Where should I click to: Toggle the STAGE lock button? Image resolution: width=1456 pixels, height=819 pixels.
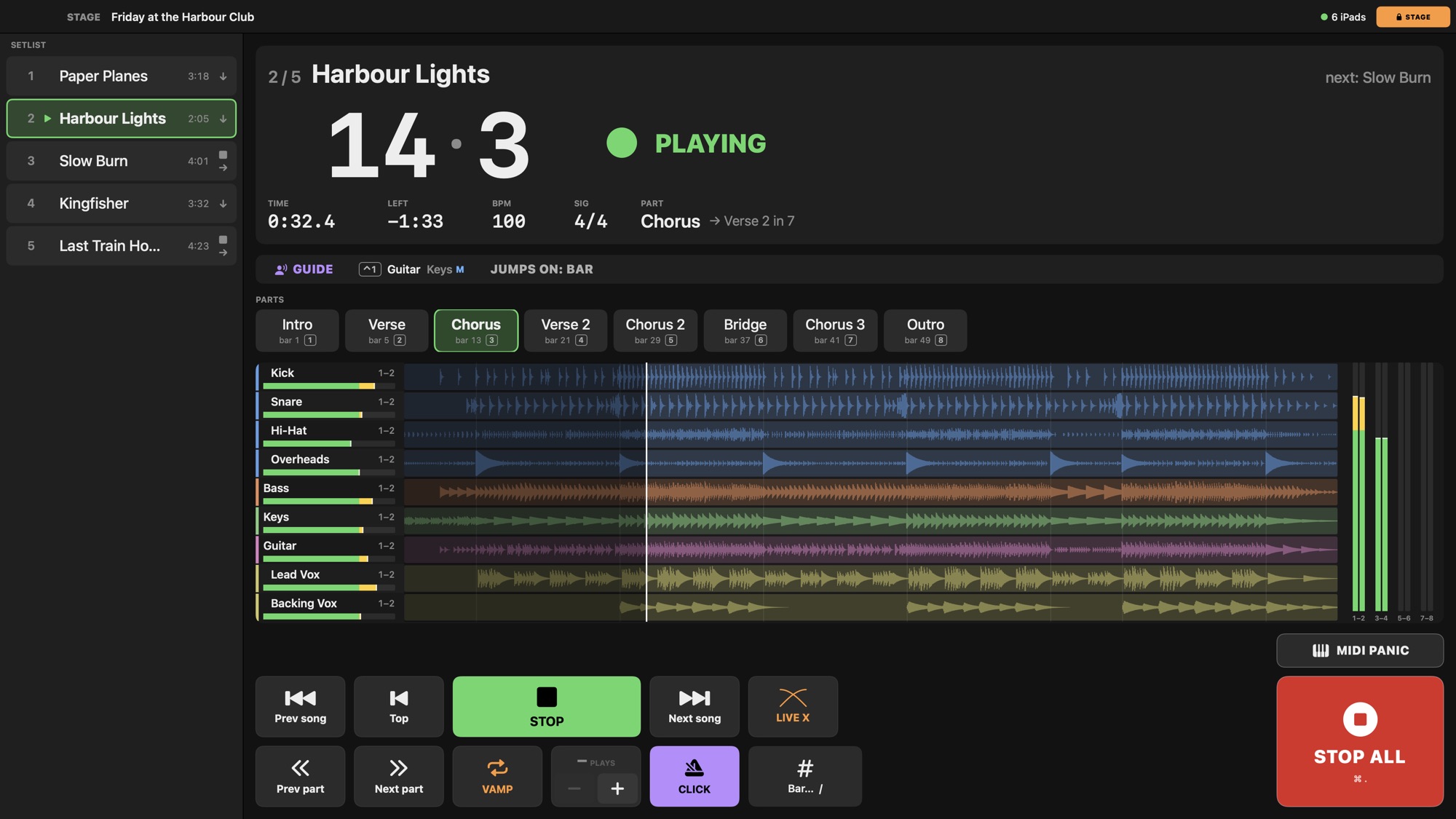click(x=1412, y=17)
